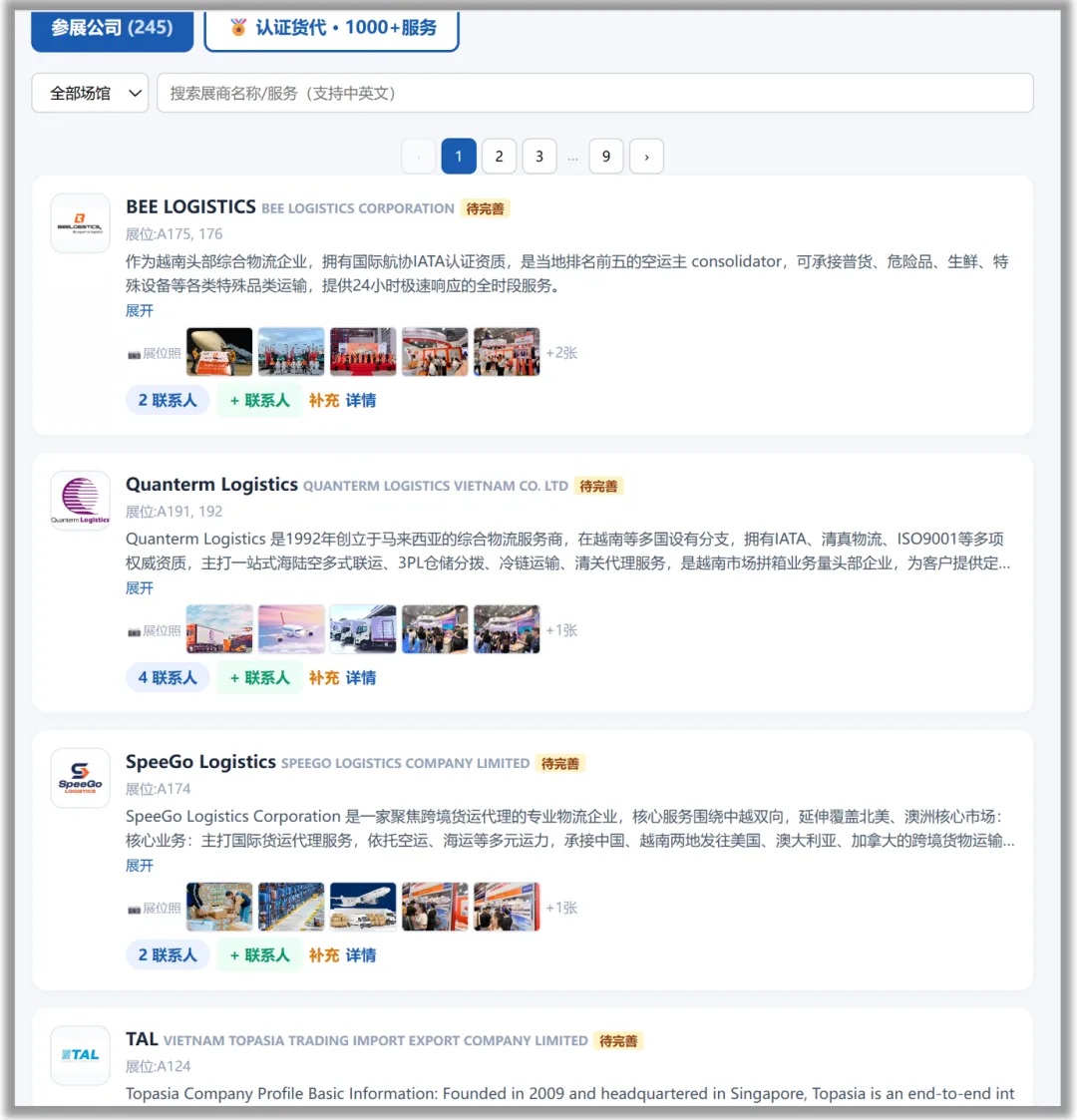Click the previous page arrow
The height and width of the screenshot is (1120, 1077).
pyautogui.click(x=419, y=156)
